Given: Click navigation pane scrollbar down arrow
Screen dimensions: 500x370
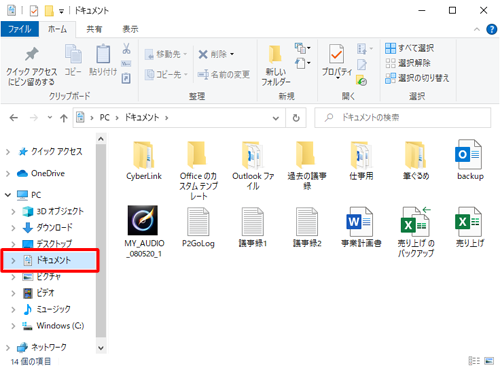Looking at the screenshot, I should 101,348.
